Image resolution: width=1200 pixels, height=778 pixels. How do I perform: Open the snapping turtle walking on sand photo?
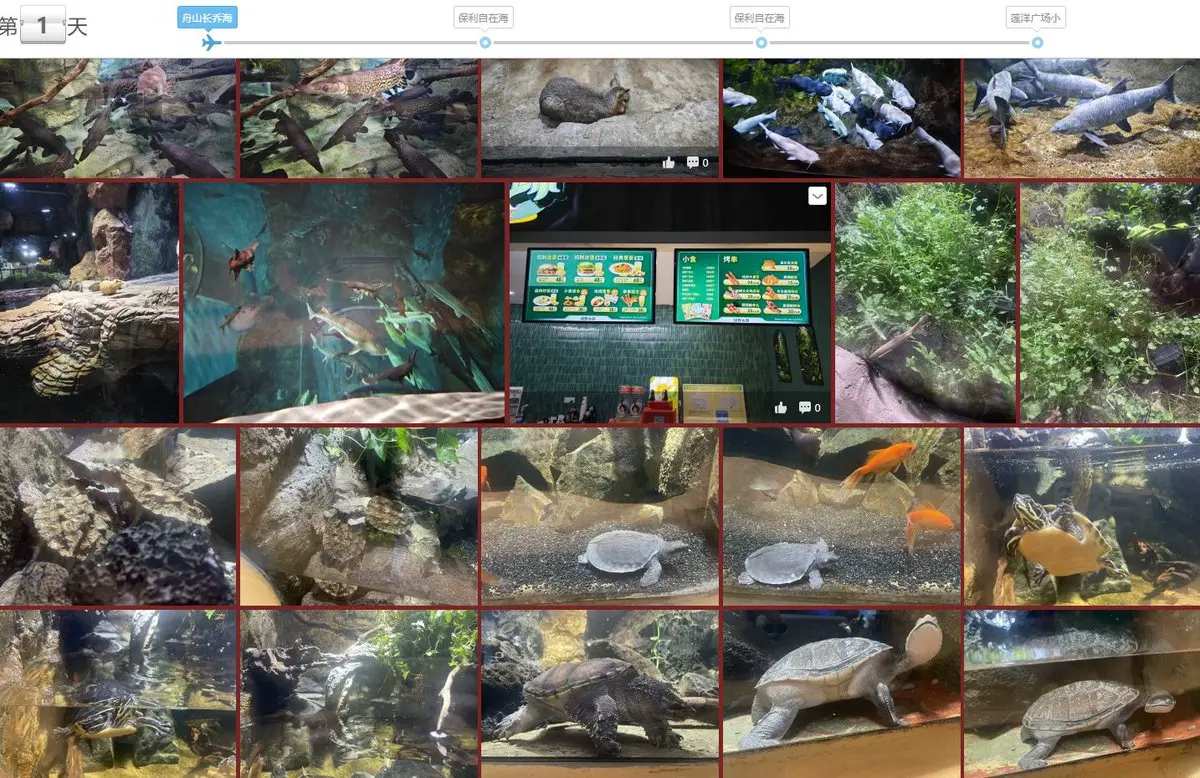click(600, 694)
